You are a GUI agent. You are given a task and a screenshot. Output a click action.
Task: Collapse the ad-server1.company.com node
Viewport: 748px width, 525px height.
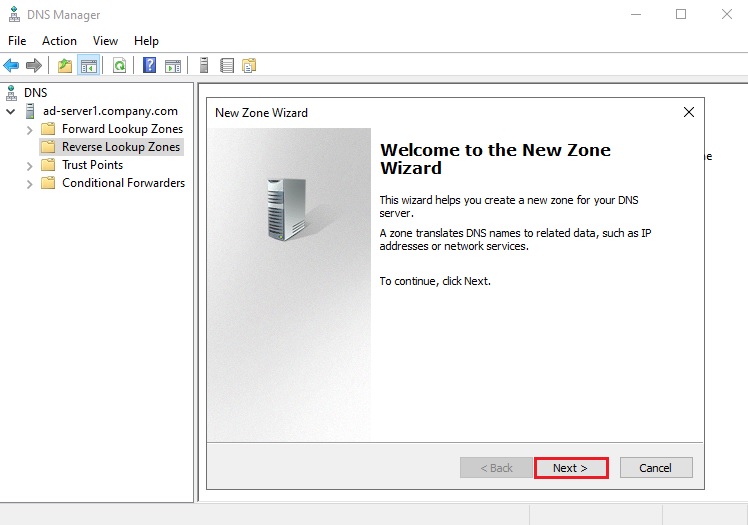pyautogui.click(x=11, y=111)
